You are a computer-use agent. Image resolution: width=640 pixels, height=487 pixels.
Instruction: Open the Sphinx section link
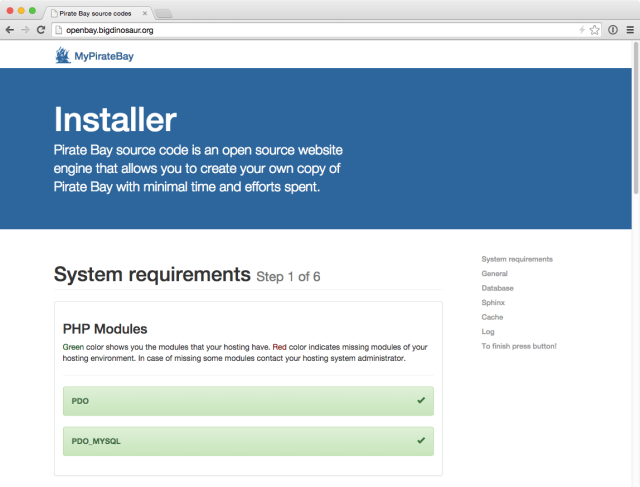pos(493,302)
